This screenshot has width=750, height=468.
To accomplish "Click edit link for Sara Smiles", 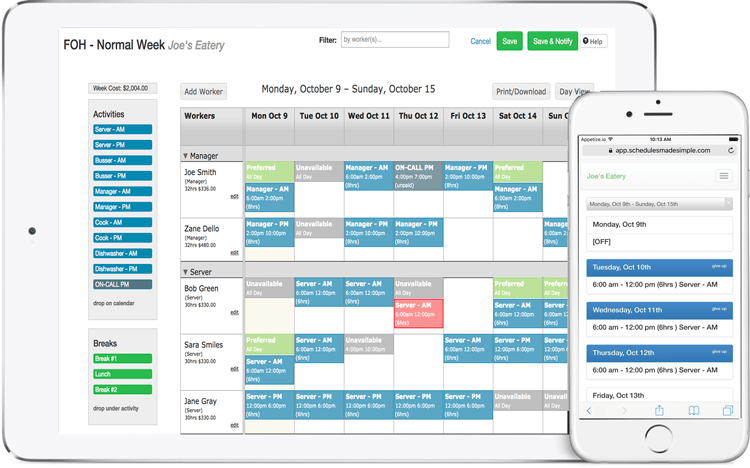I will click(234, 369).
